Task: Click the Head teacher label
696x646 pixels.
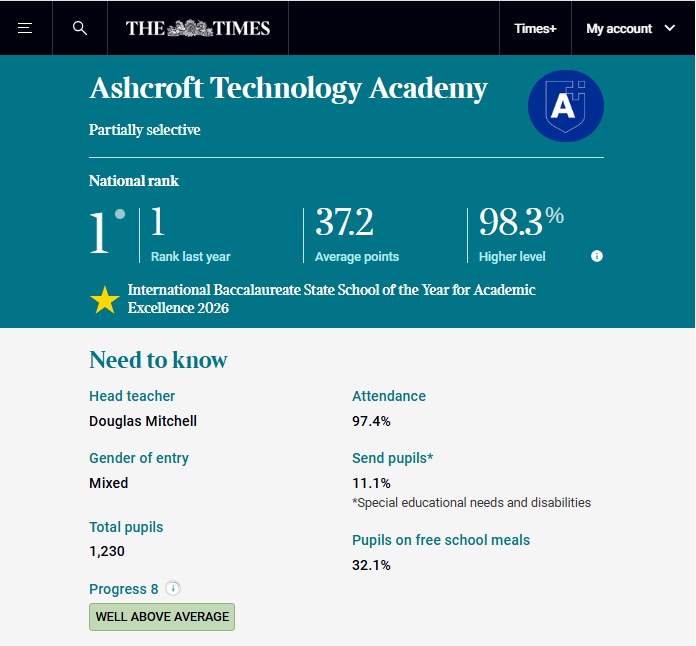Action: 132,396
